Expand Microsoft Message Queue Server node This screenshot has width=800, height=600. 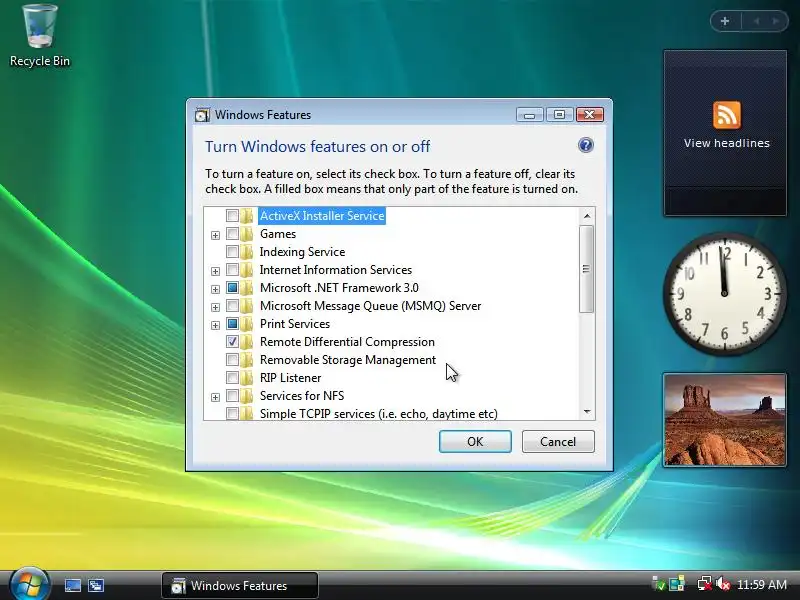click(215, 307)
